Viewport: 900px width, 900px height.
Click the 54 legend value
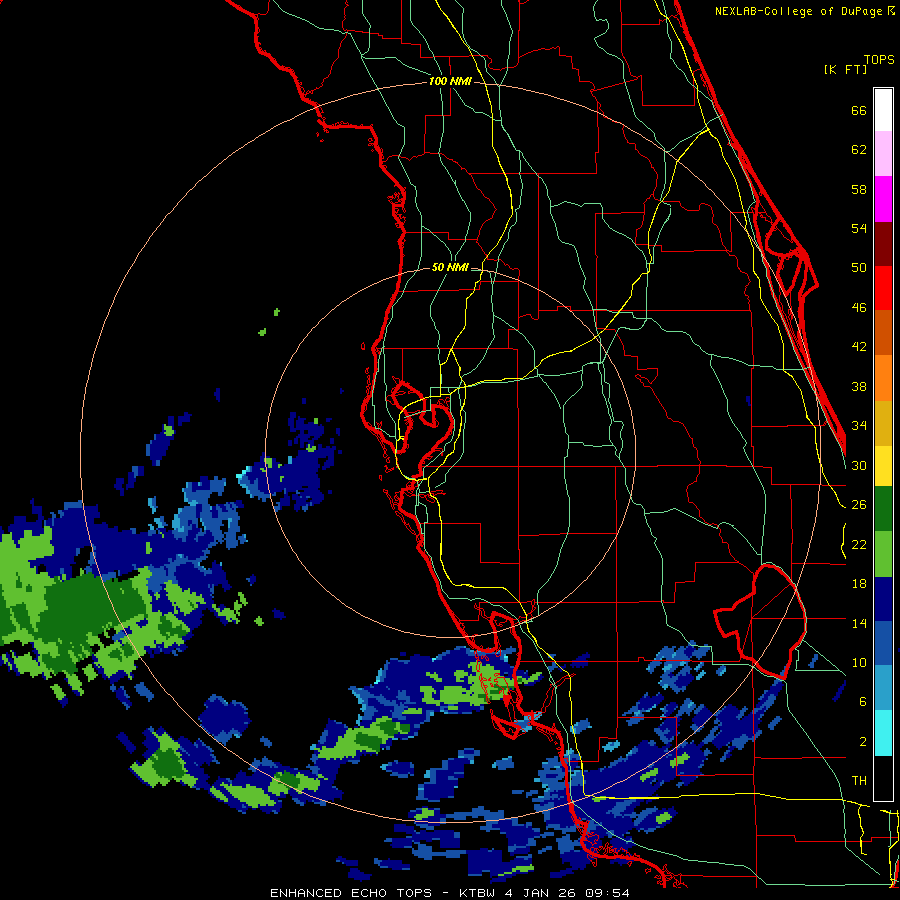[859, 228]
